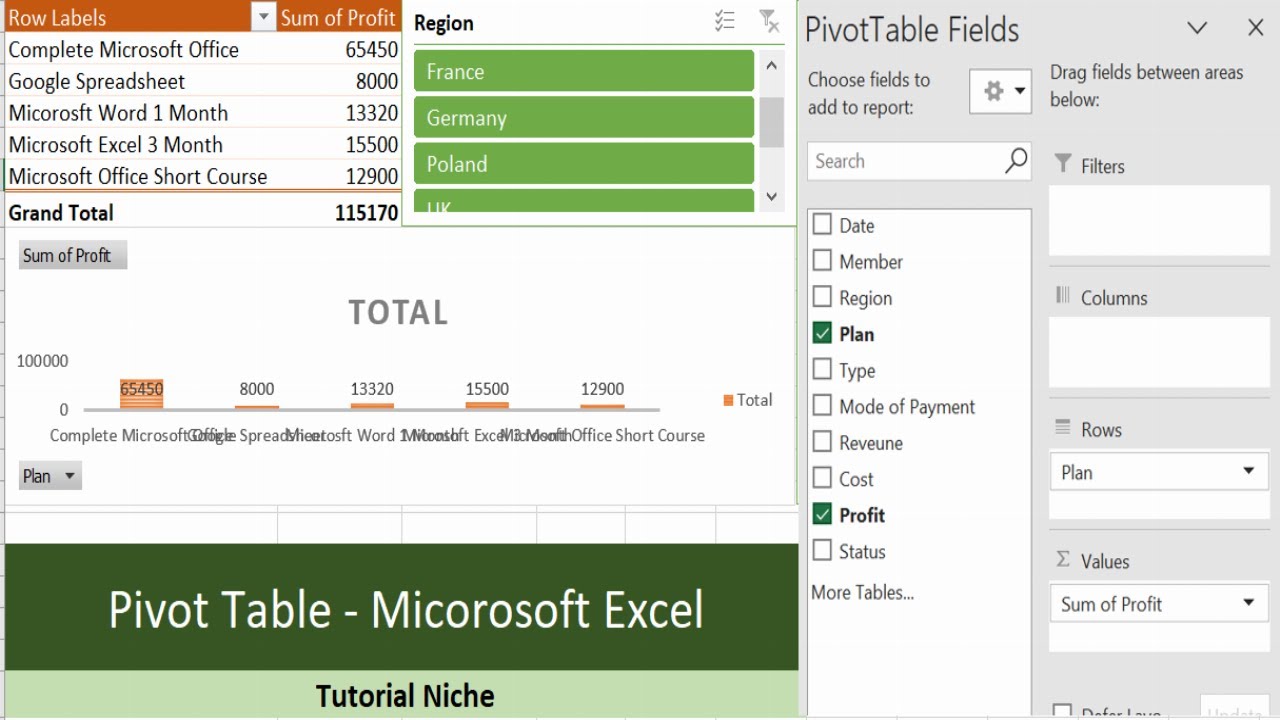Close the PivotTable Fields pane

point(1256,28)
